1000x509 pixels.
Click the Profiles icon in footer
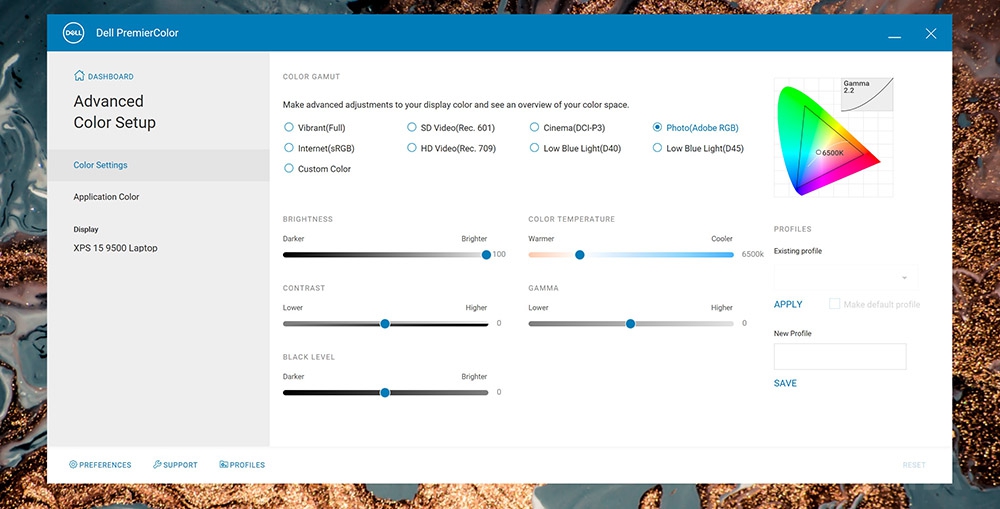[x=223, y=464]
